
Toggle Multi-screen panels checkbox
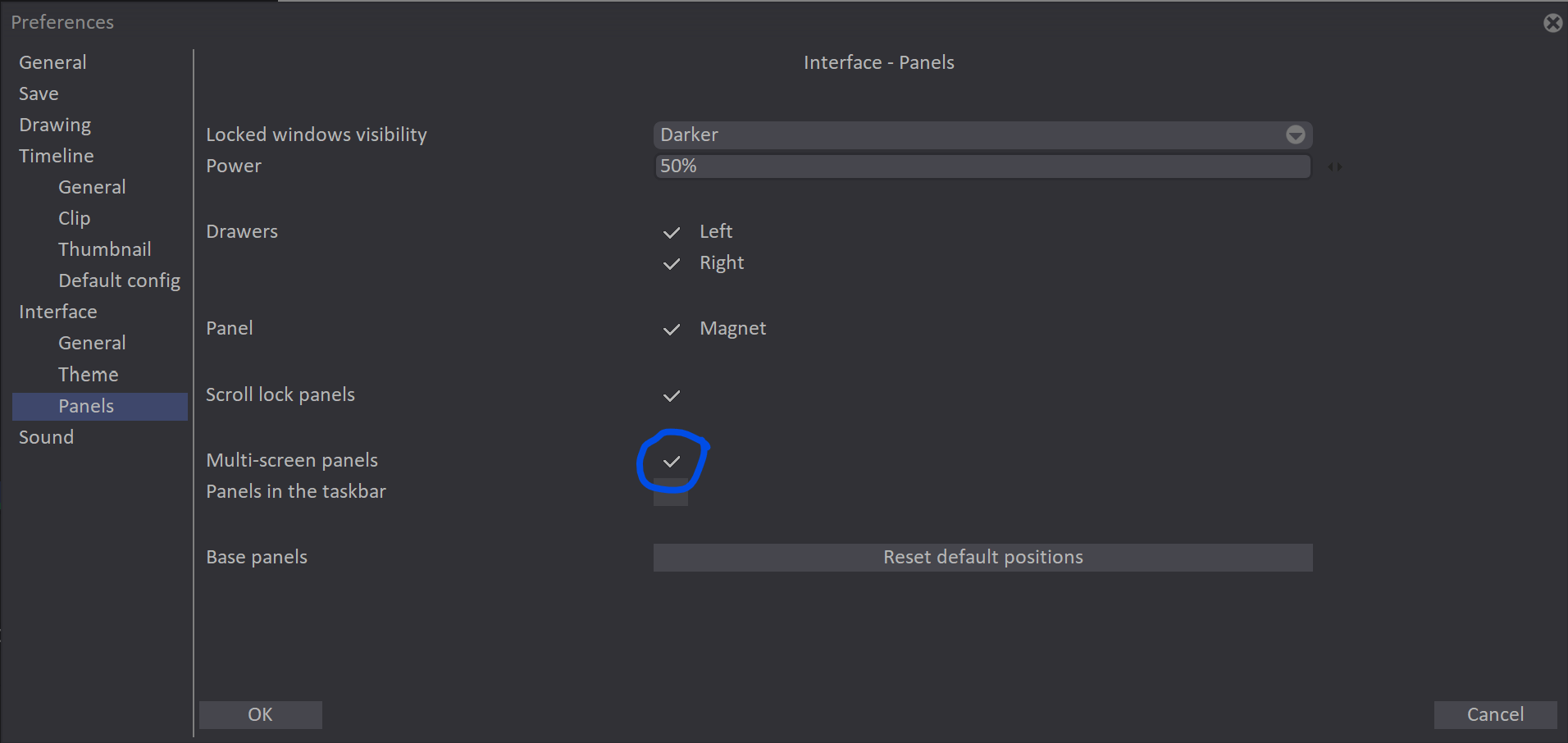click(671, 461)
